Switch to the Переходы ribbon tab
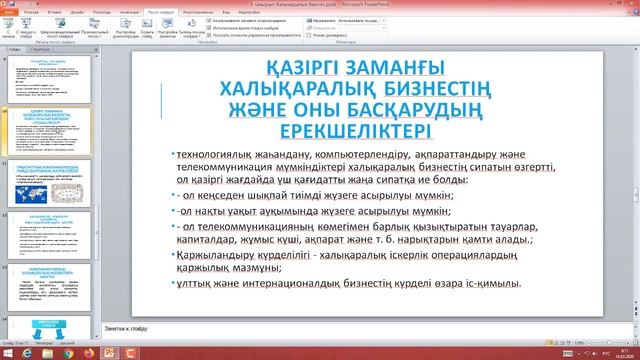This screenshot has width=640, height=360. [x=102, y=12]
